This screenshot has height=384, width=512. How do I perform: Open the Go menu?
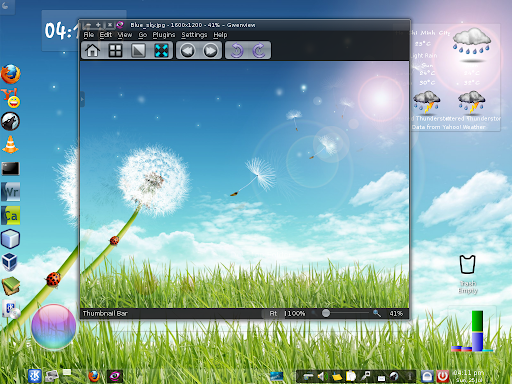[x=143, y=35]
